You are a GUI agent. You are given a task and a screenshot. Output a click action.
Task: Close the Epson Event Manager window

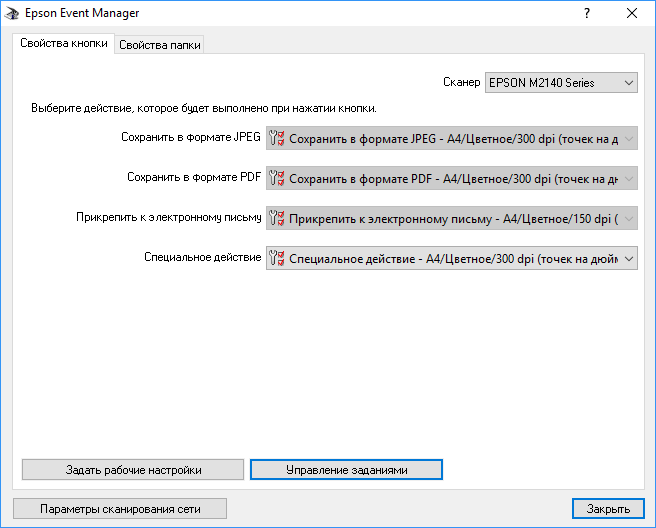coord(632,14)
